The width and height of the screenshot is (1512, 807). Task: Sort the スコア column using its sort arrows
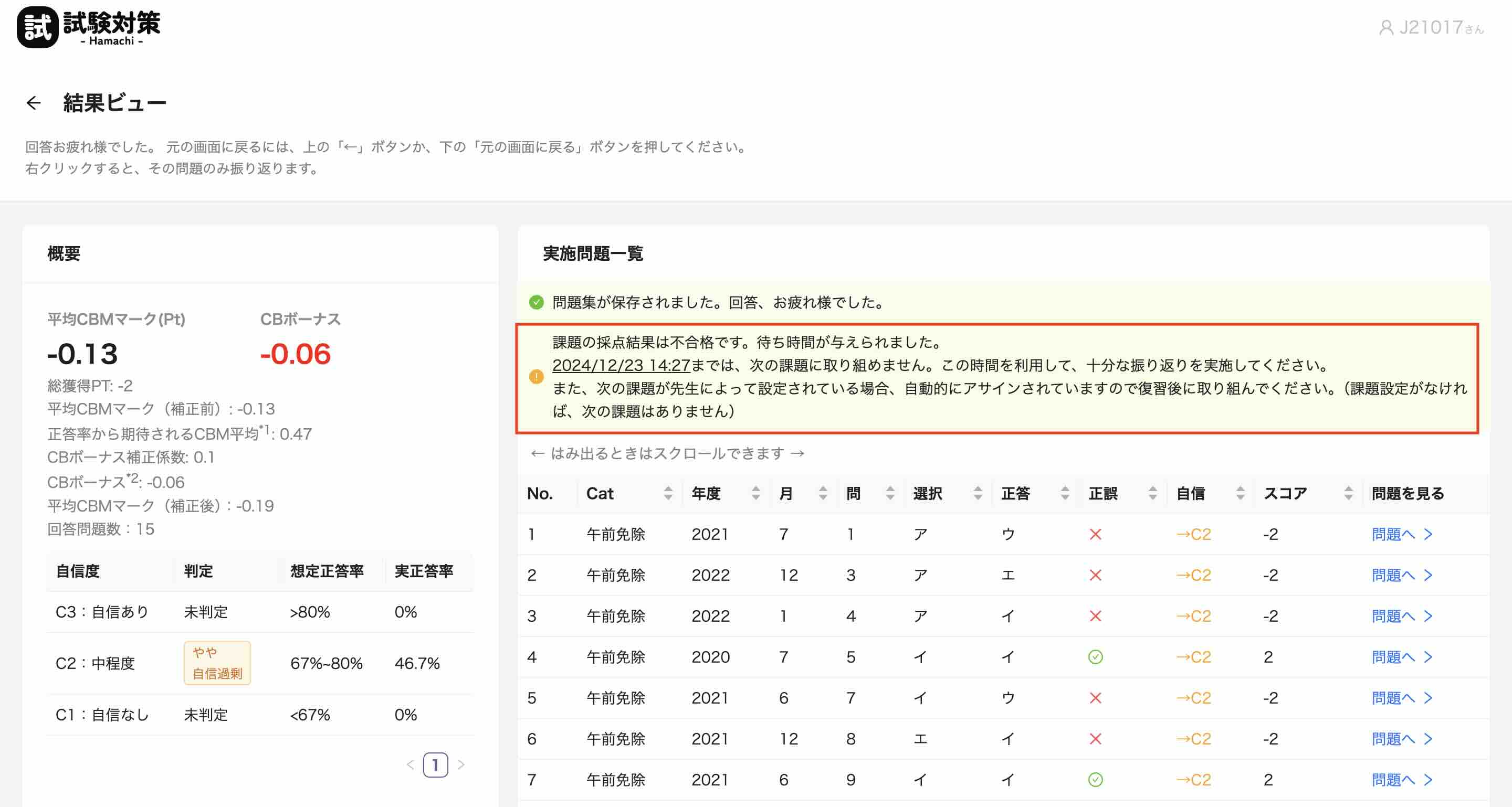click(1348, 493)
